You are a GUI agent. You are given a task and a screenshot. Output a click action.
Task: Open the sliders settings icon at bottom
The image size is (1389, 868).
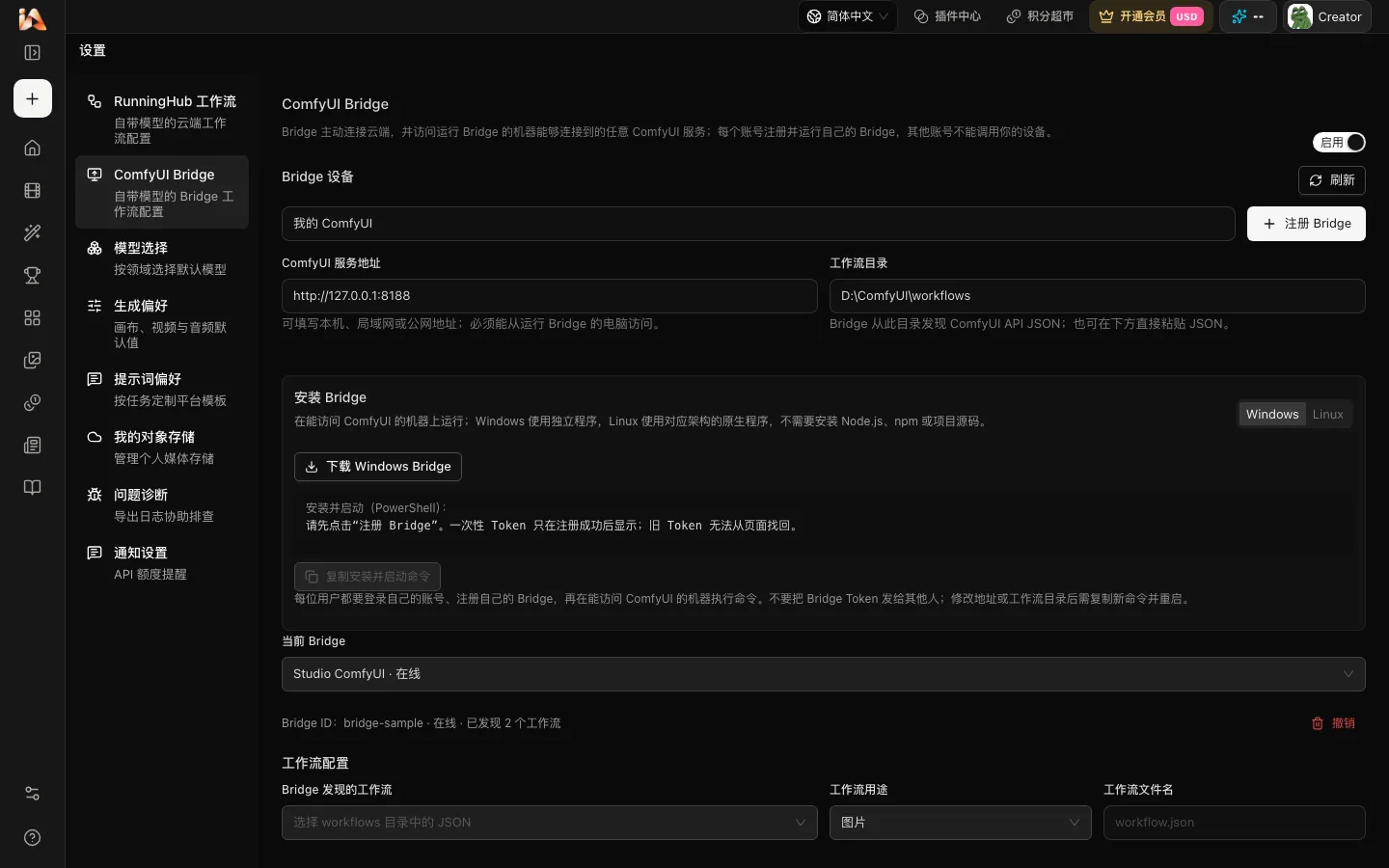click(x=32, y=794)
